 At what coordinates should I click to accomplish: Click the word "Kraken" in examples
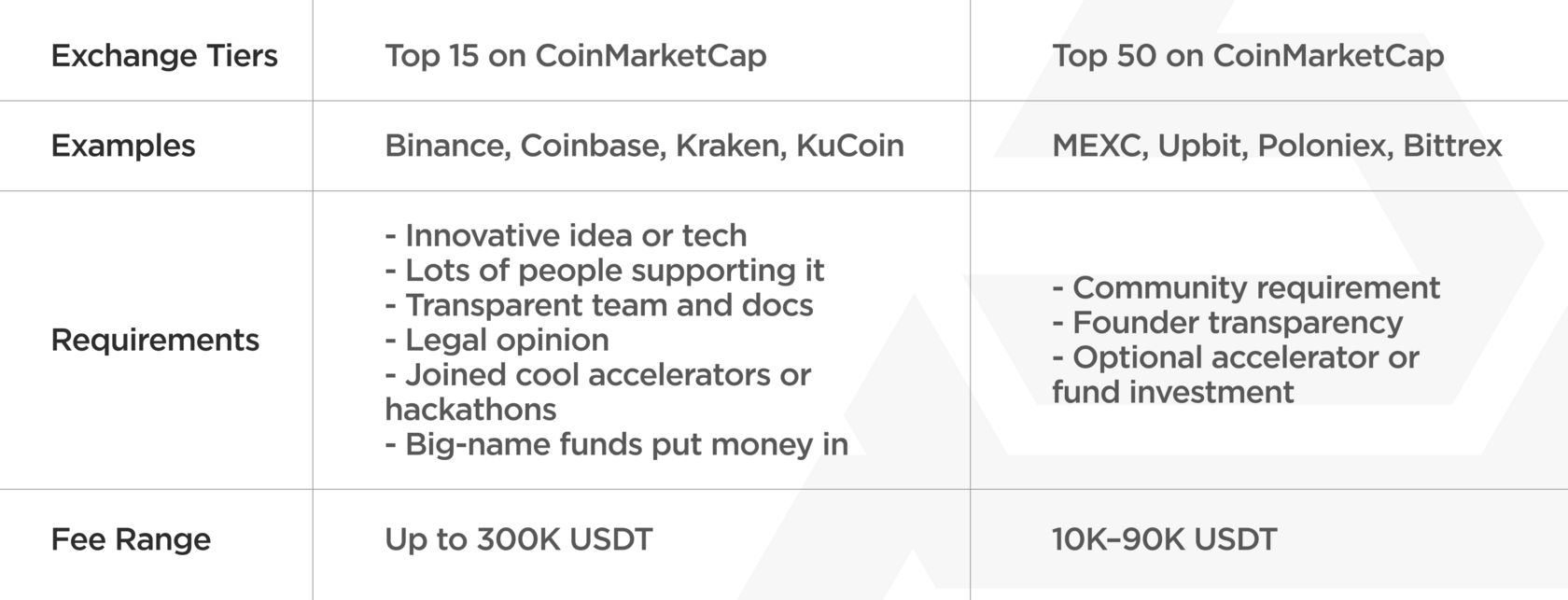coord(728,146)
